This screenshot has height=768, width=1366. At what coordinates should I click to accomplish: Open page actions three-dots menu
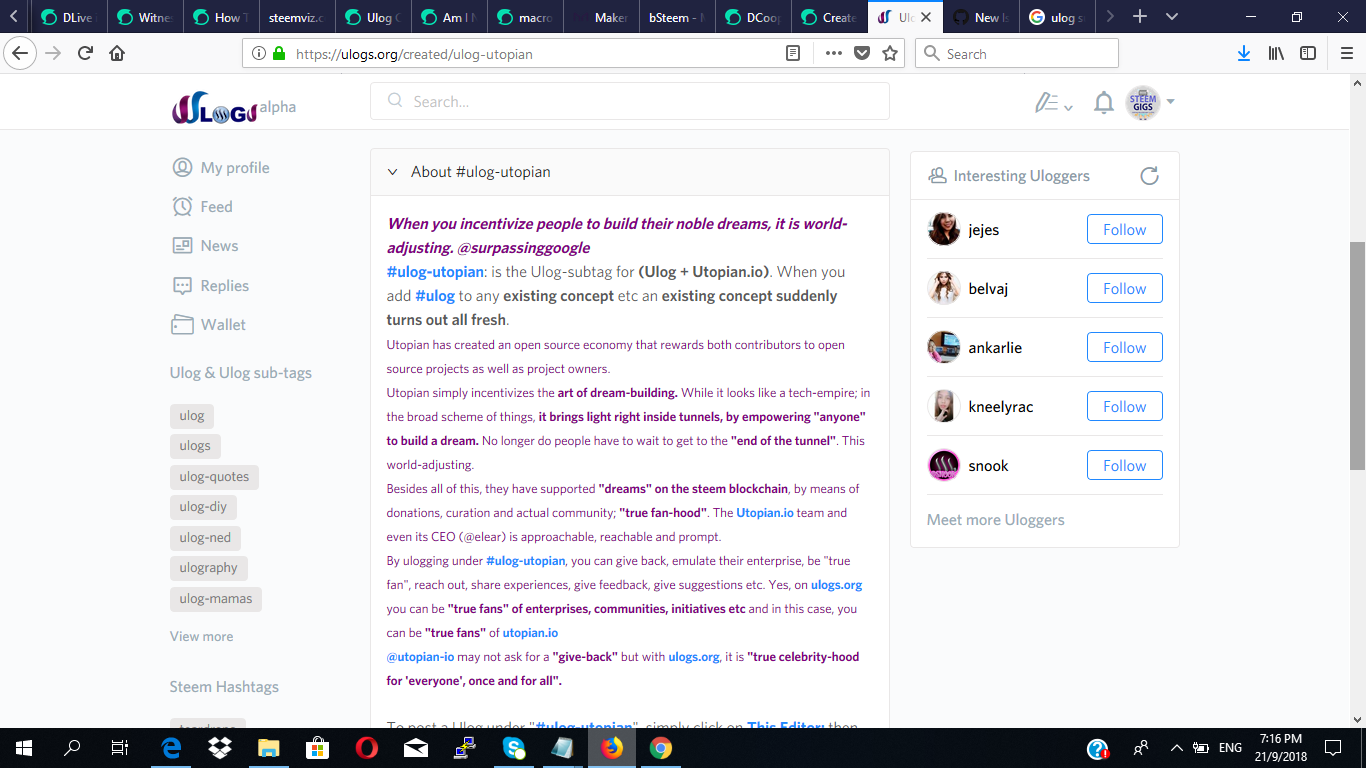[x=833, y=54]
